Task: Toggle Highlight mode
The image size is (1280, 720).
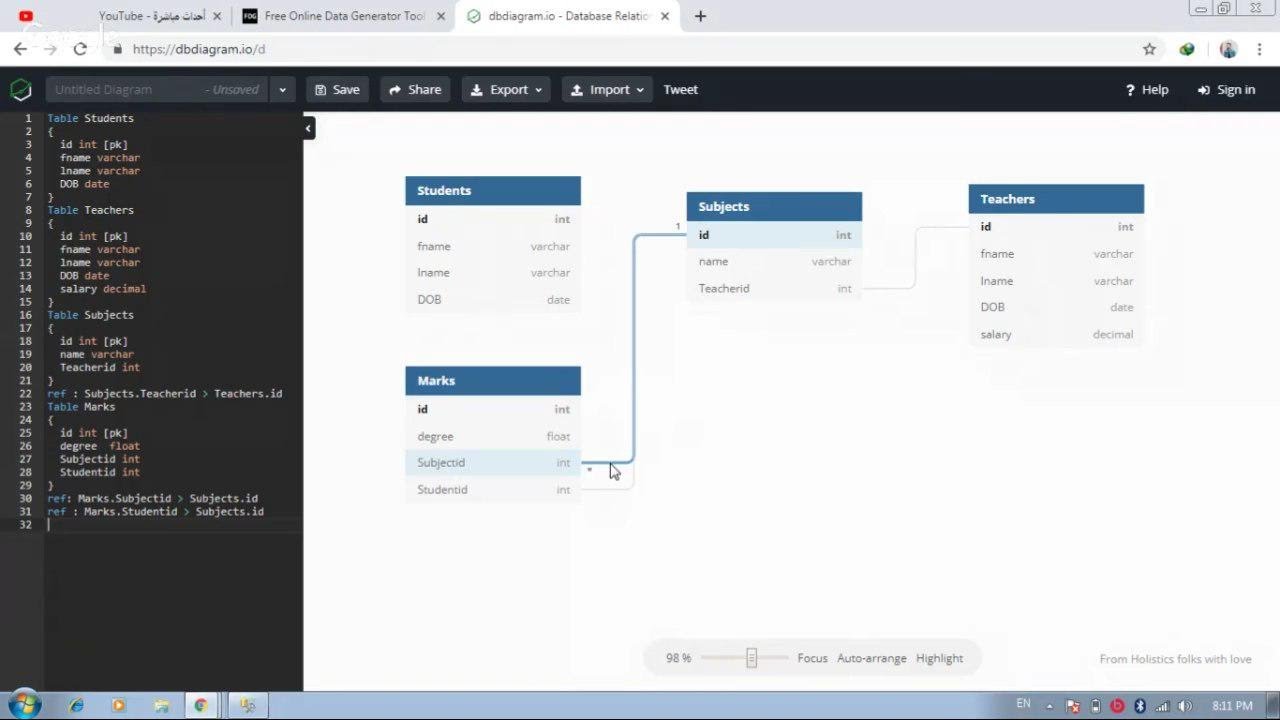Action: coord(939,658)
